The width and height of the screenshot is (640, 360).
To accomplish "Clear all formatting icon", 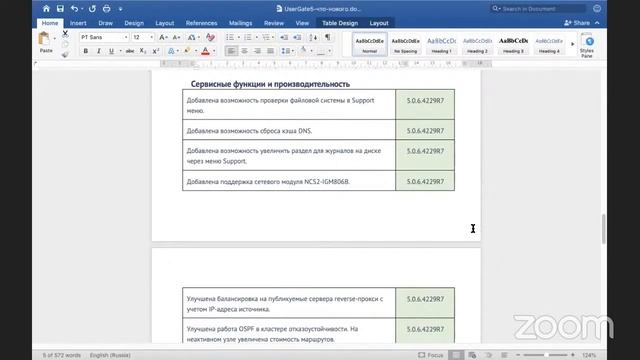I will 210,38.
